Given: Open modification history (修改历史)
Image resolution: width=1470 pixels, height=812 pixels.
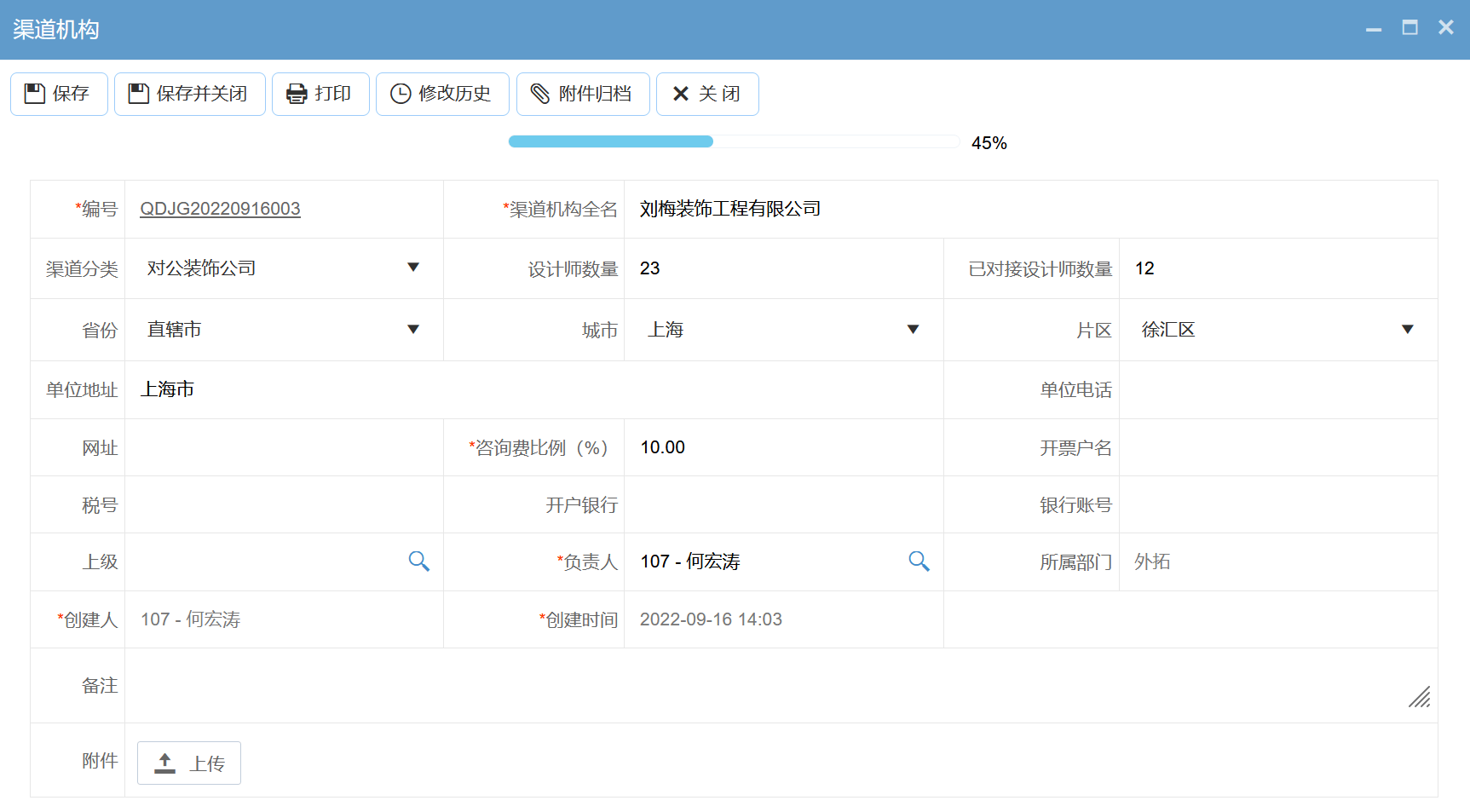Looking at the screenshot, I should [x=441, y=94].
